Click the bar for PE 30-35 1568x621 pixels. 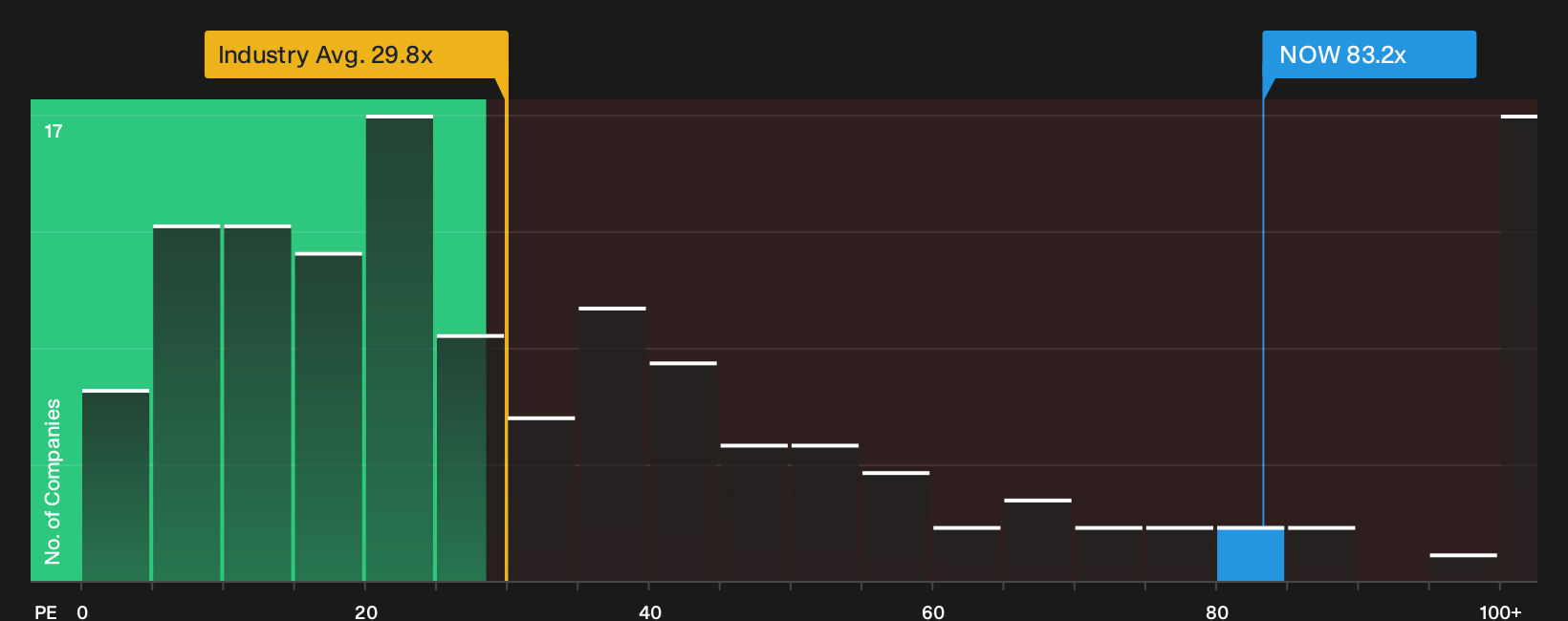pyautogui.click(x=541, y=499)
